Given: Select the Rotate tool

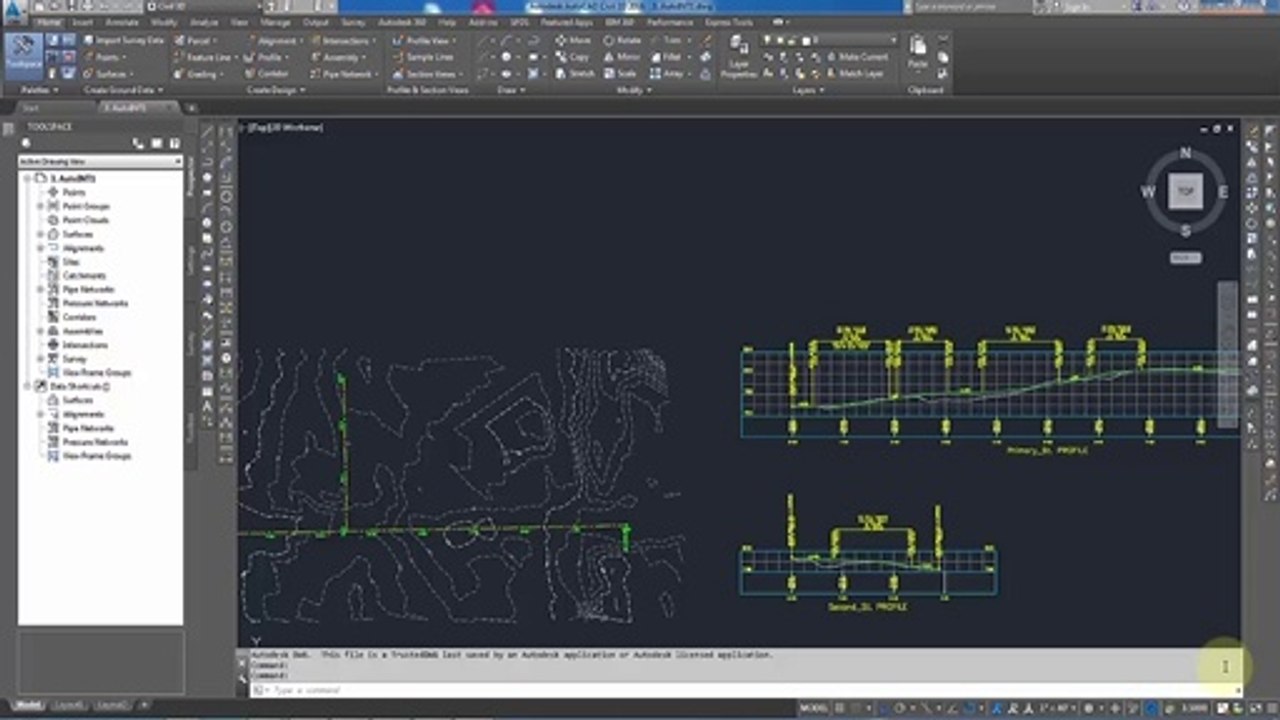Looking at the screenshot, I should (622, 41).
